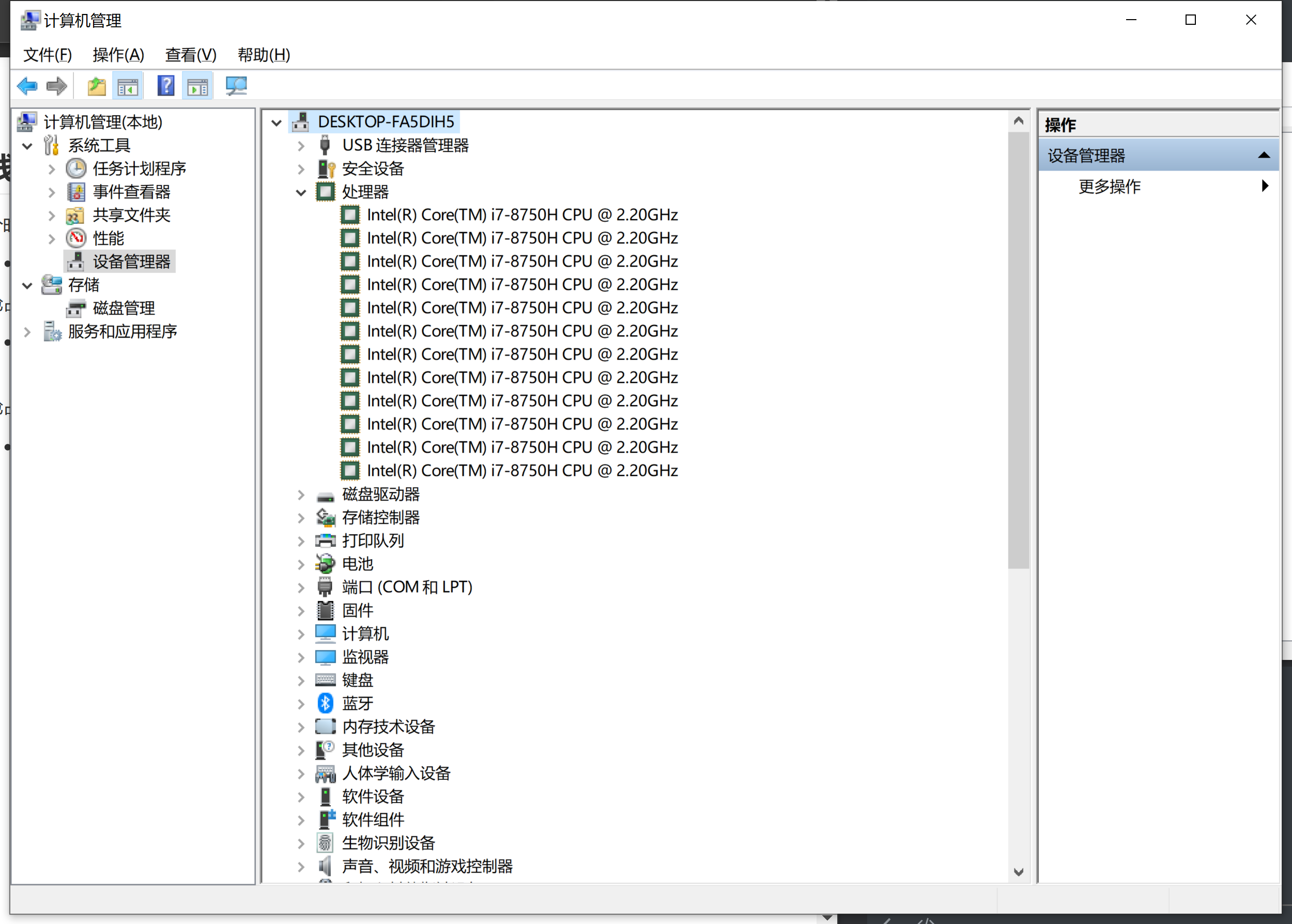The width and height of the screenshot is (1292, 924).
Task: Click the Scan for hardware changes icon
Action: click(x=236, y=86)
